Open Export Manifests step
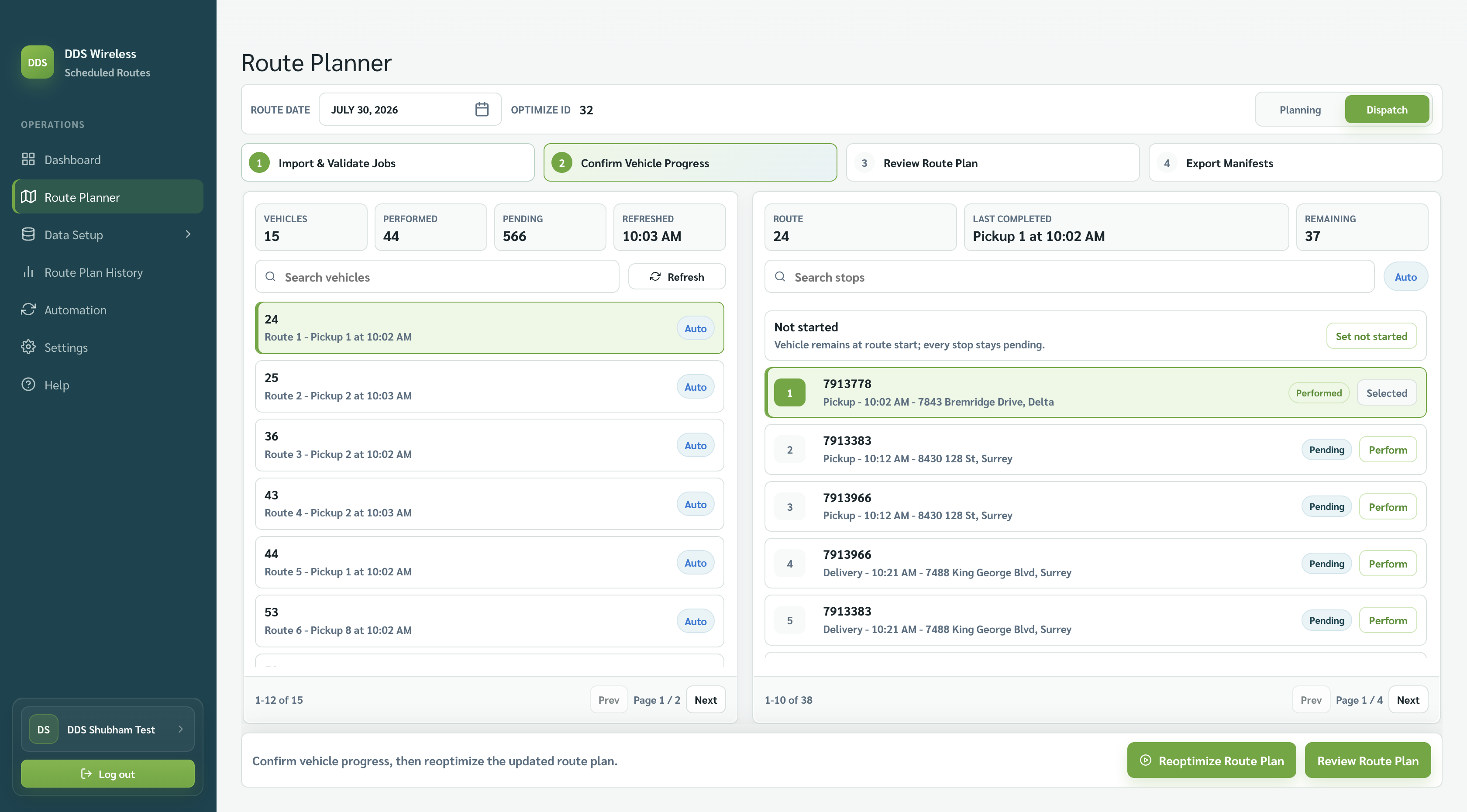1467x812 pixels. click(x=1295, y=163)
